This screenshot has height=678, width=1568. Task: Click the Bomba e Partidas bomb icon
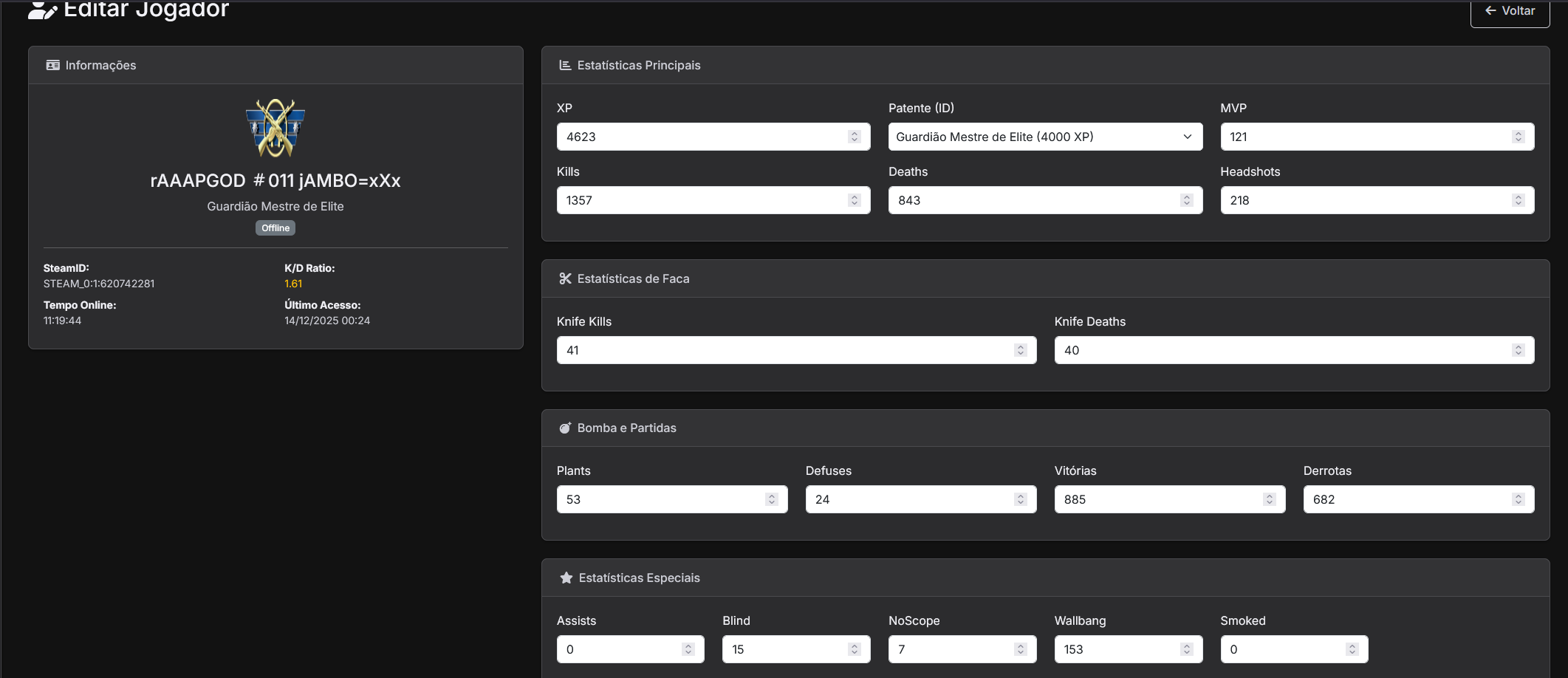[565, 428]
